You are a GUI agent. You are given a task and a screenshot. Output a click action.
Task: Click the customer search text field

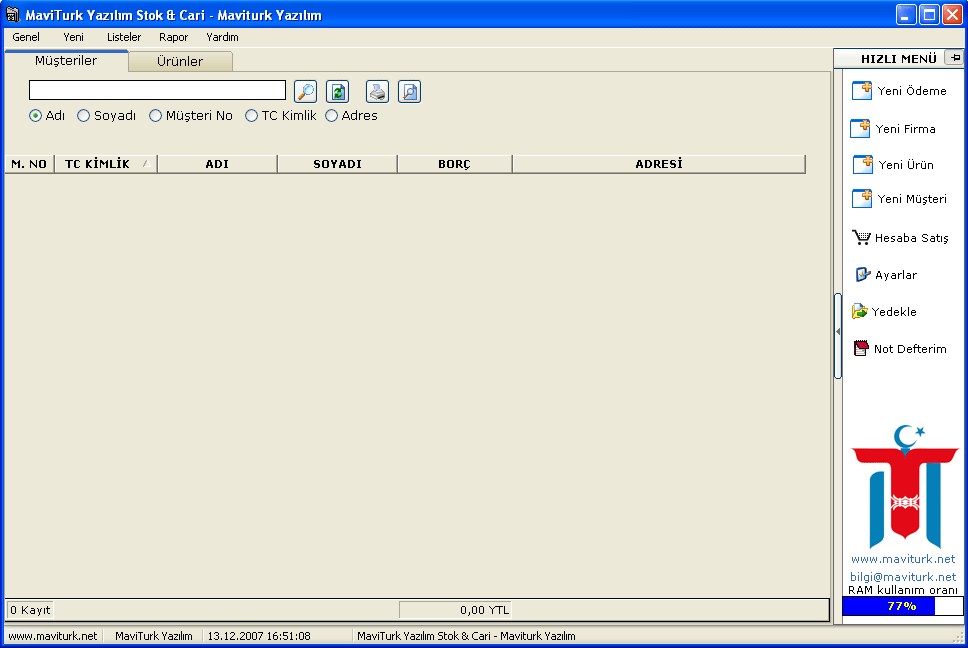(157, 90)
